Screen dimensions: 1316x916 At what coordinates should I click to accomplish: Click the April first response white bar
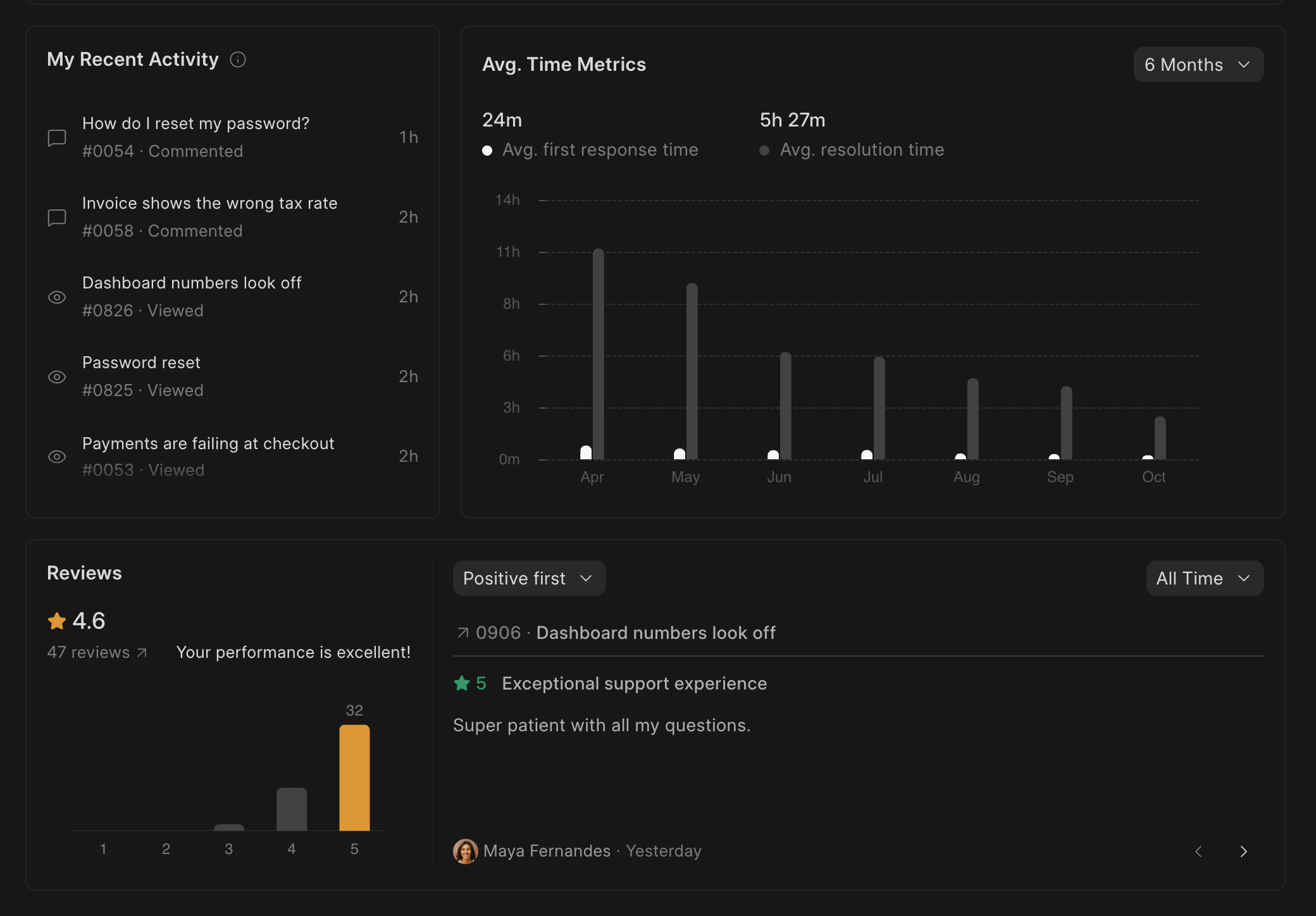click(586, 452)
